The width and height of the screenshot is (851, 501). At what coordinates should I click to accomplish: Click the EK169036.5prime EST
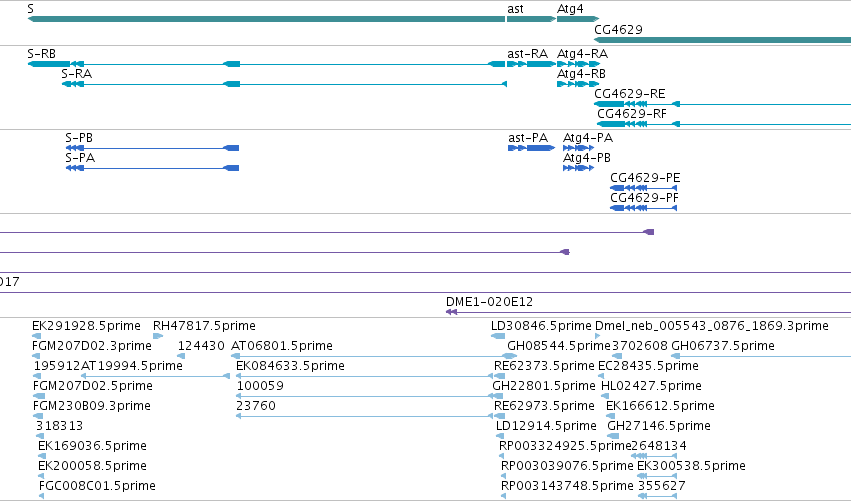point(41,456)
